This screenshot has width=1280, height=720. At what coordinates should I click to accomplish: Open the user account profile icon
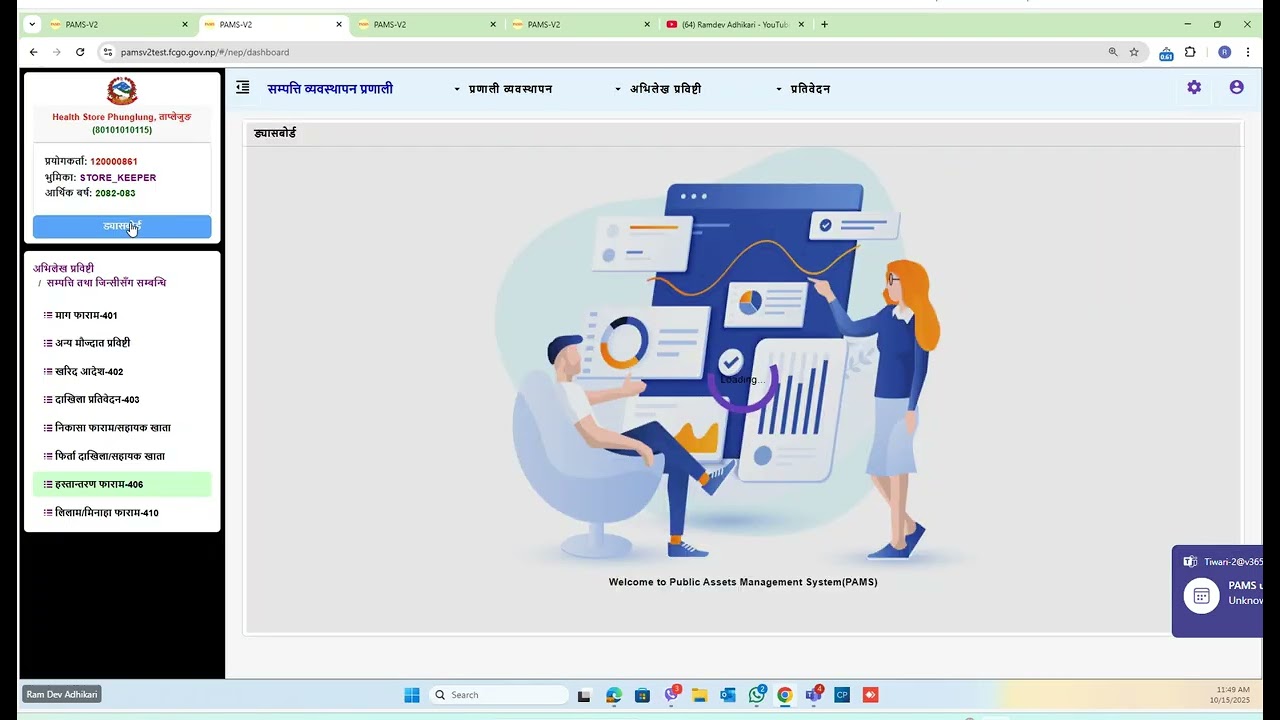[1236, 87]
